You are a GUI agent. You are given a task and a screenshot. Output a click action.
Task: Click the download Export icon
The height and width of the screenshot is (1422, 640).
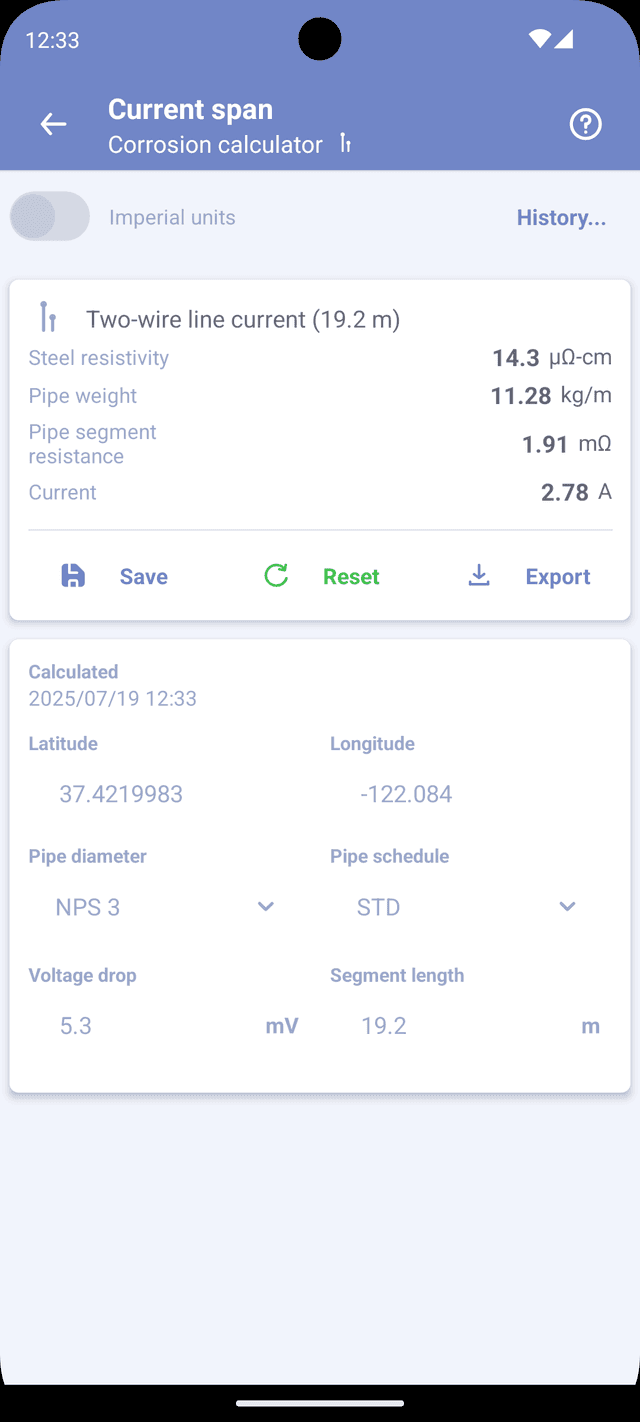[x=480, y=576]
